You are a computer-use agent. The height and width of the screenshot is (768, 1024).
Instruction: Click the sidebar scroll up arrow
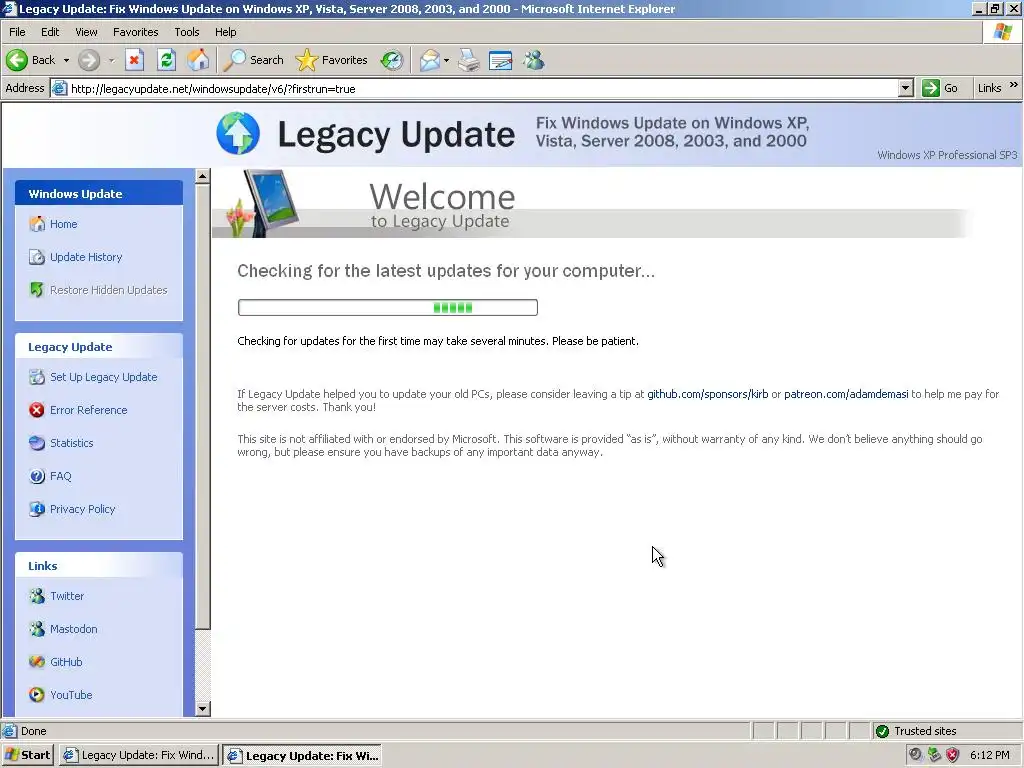tap(203, 176)
